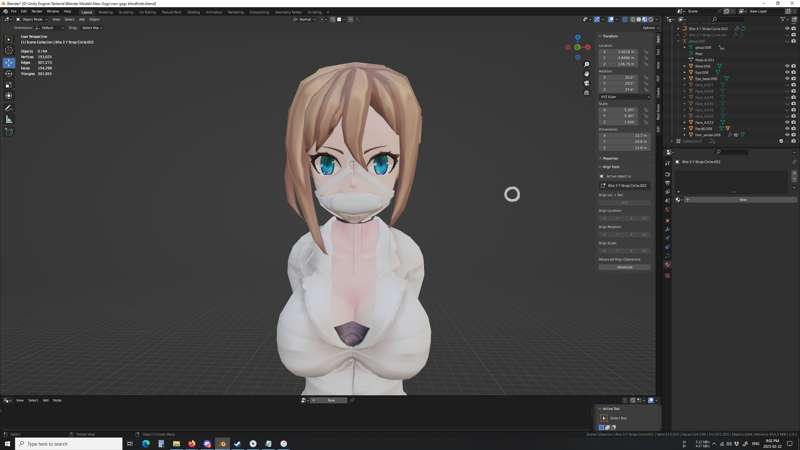Open the XYZ Euler rotation mode dropdown
The height and width of the screenshot is (450, 800).
(x=624, y=96)
